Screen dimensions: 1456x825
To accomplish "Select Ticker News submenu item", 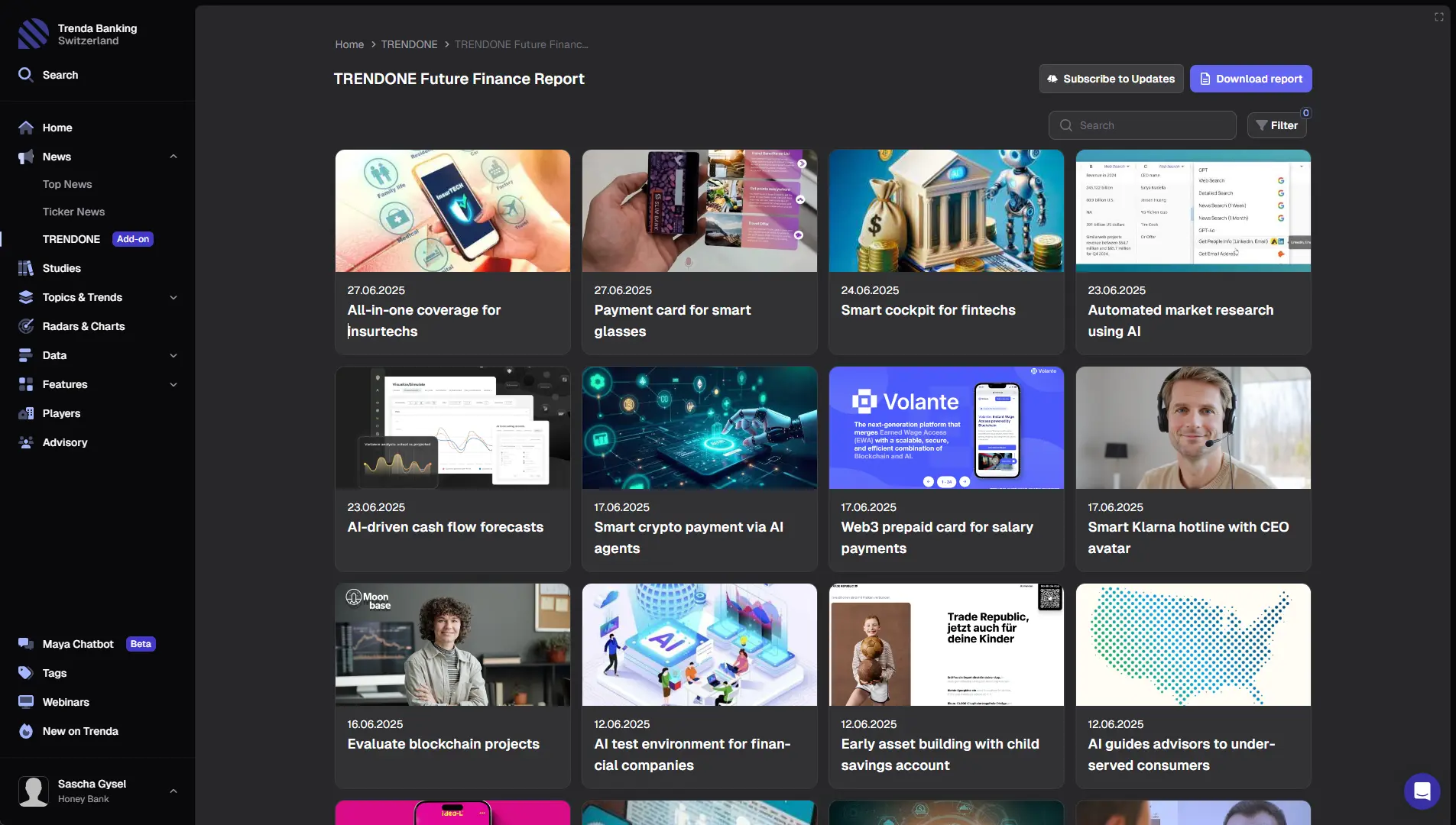I will (x=73, y=212).
